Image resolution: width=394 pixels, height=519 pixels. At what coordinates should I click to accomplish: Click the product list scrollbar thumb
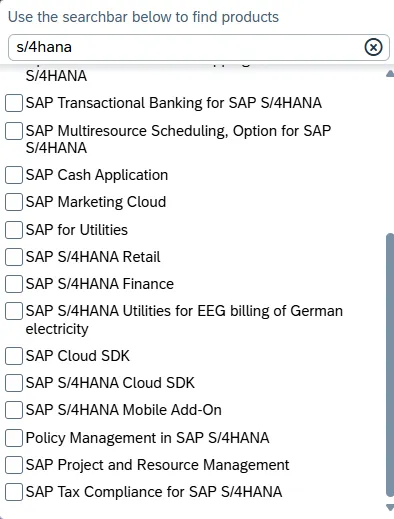(390, 365)
